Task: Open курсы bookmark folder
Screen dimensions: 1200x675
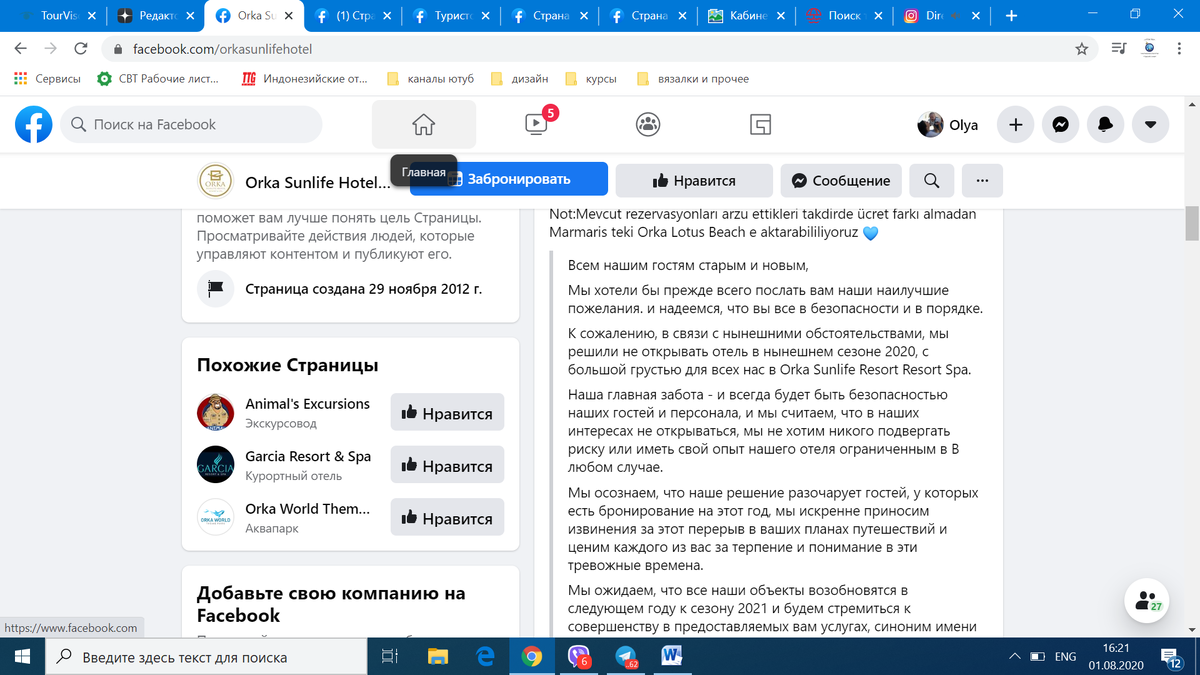Action: [592, 78]
